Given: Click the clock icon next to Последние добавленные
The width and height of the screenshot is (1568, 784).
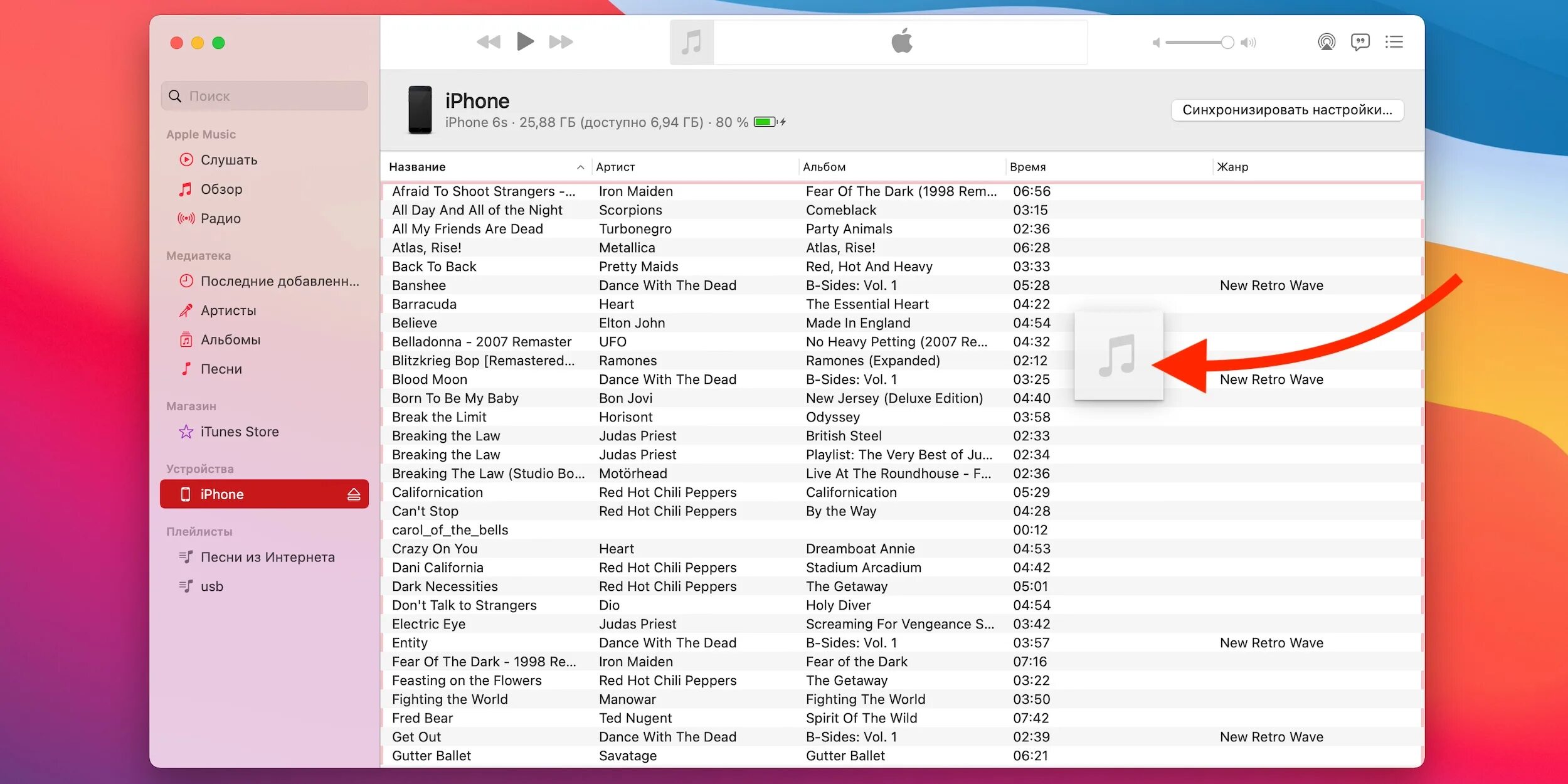Looking at the screenshot, I should (186, 281).
